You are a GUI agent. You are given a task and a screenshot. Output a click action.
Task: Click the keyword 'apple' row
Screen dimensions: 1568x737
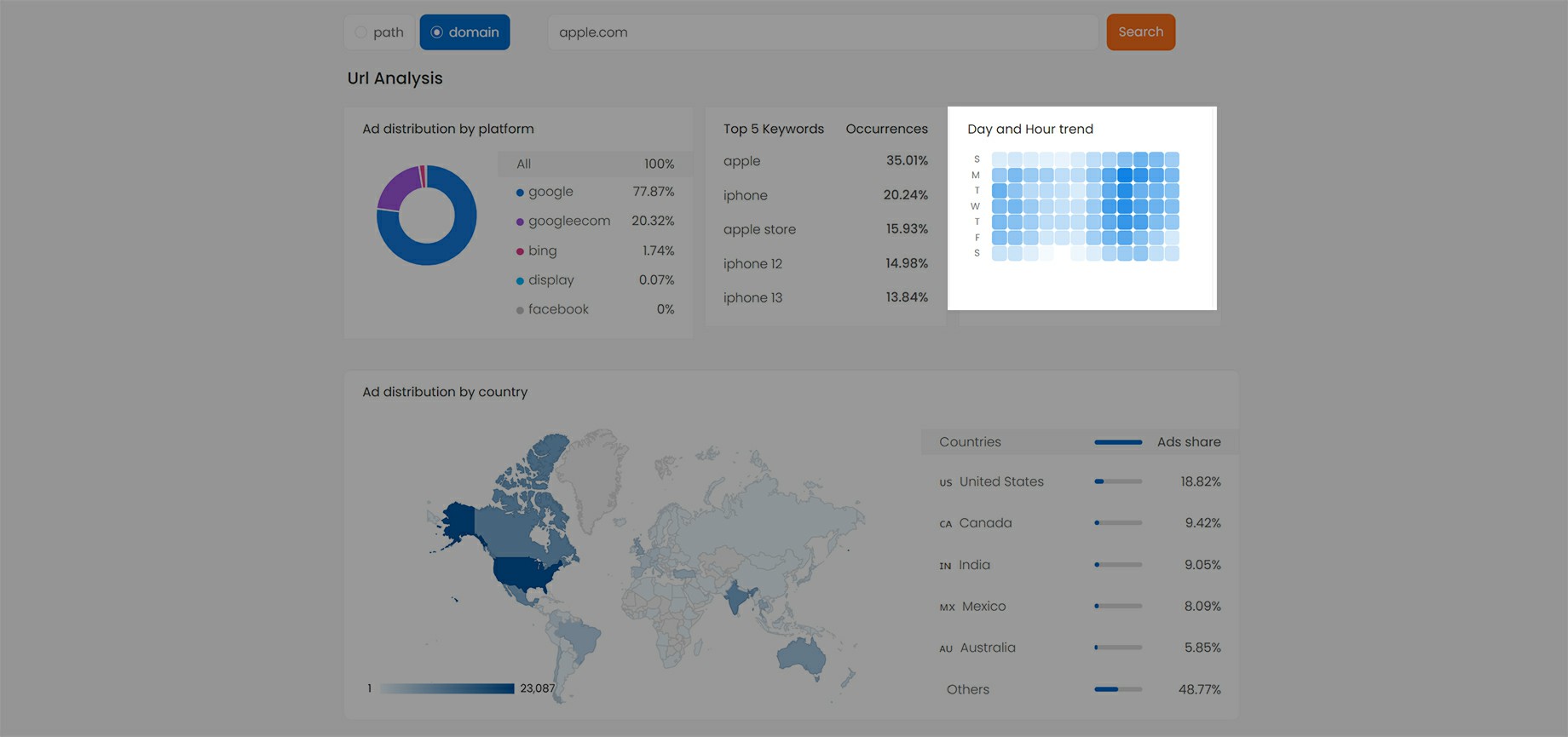[x=825, y=161]
